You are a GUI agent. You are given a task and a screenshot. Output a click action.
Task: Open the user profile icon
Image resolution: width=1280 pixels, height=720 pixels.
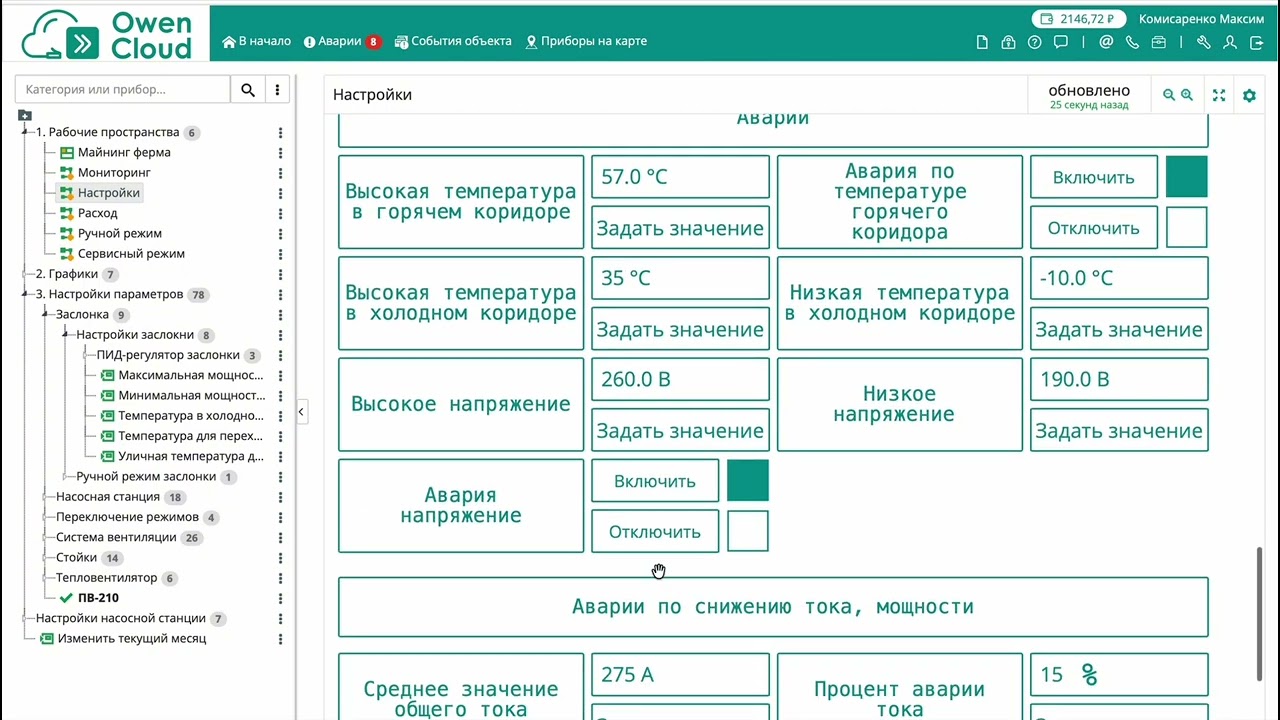click(x=1230, y=42)
